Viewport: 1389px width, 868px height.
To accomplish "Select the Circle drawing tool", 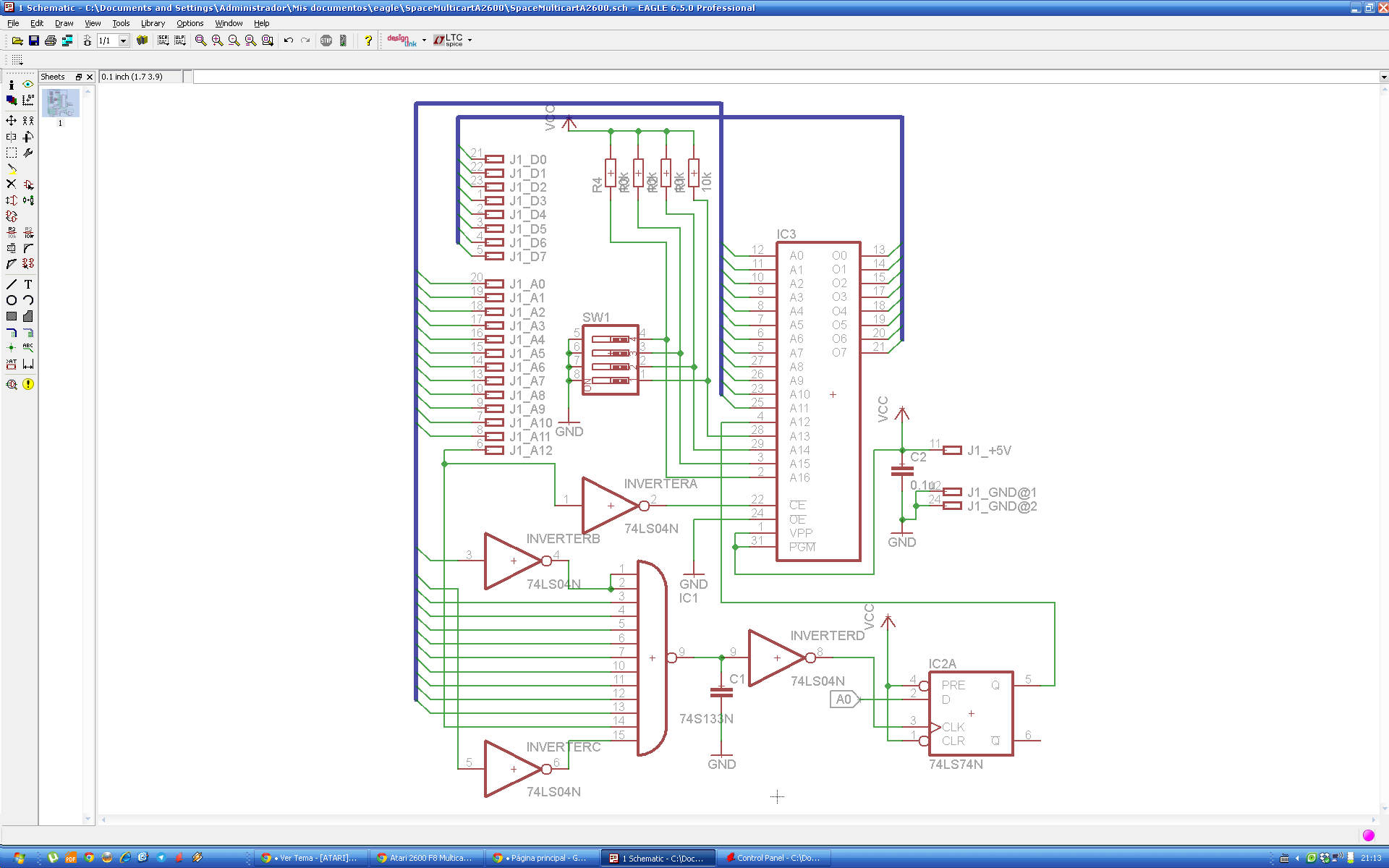I will [x=12, y=300].
